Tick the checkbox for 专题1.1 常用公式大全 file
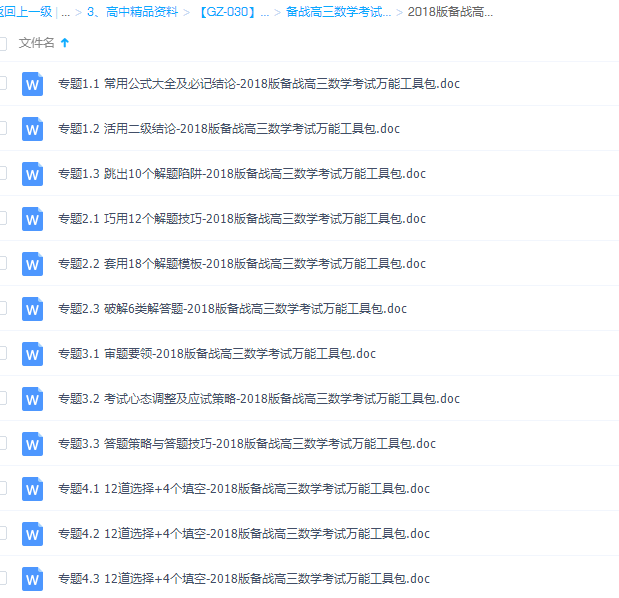This screenshot has width=619, height=598. coord(2,83)
